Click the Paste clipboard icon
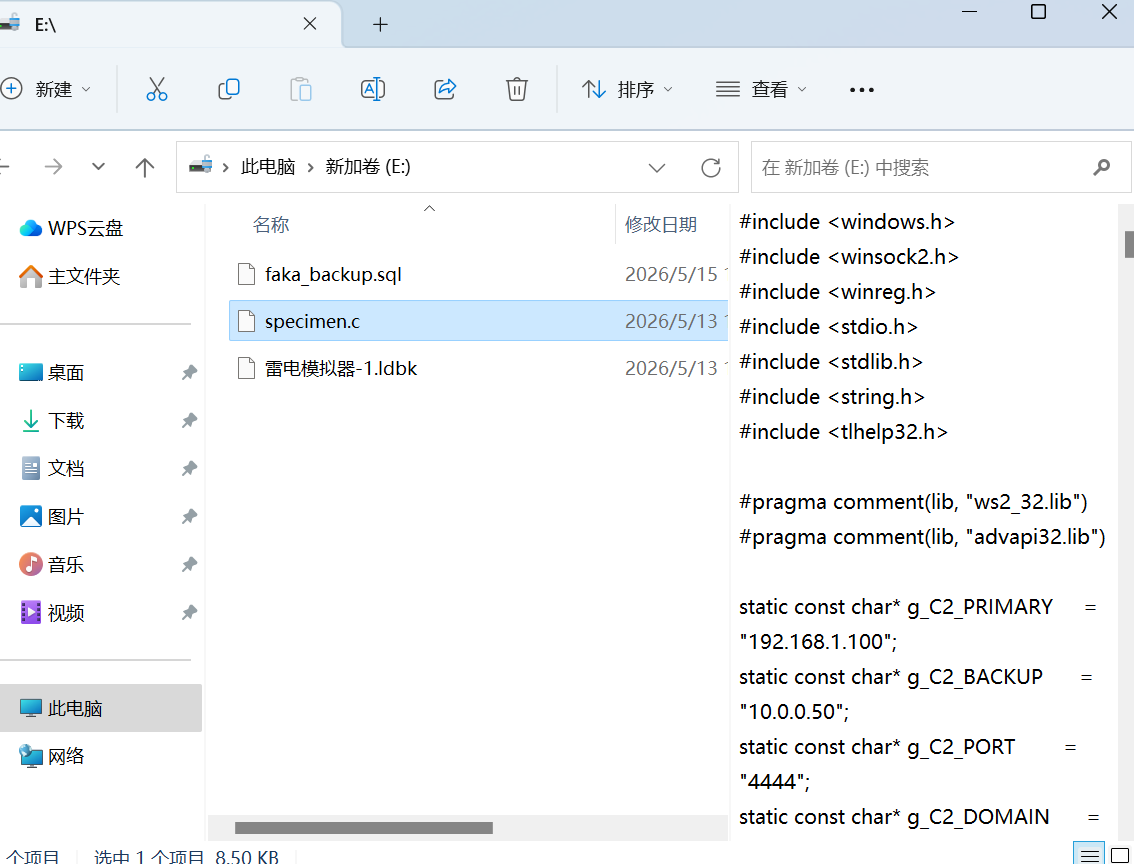The image size is (1134, 864). [x=301, y=89]
